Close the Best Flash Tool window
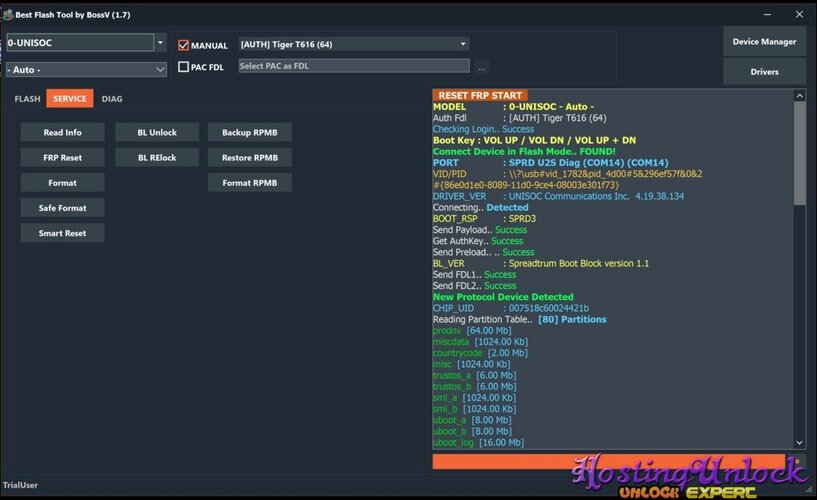 [x=799, y=15]
